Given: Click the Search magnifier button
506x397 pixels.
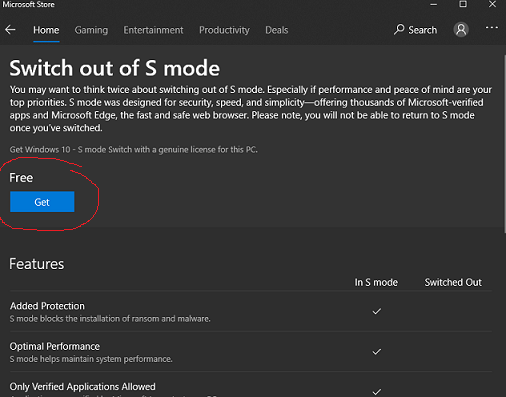Looking at the screenshot, I should 415,30.
